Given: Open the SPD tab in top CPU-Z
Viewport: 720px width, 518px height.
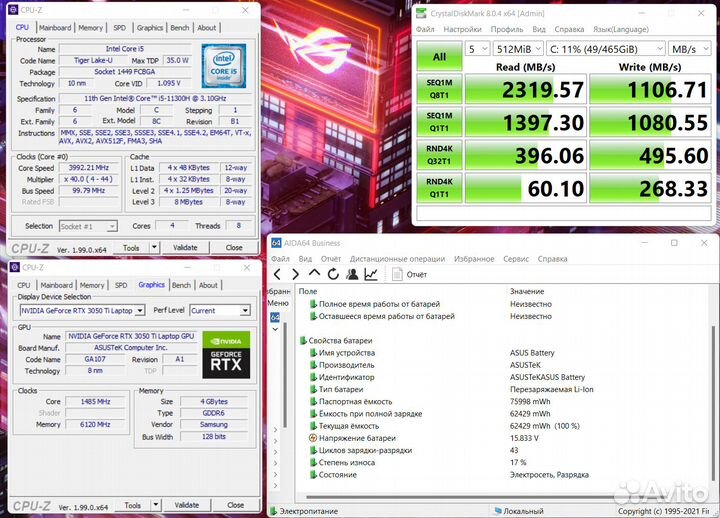Looking at the screenshot, I should point(119,28).
